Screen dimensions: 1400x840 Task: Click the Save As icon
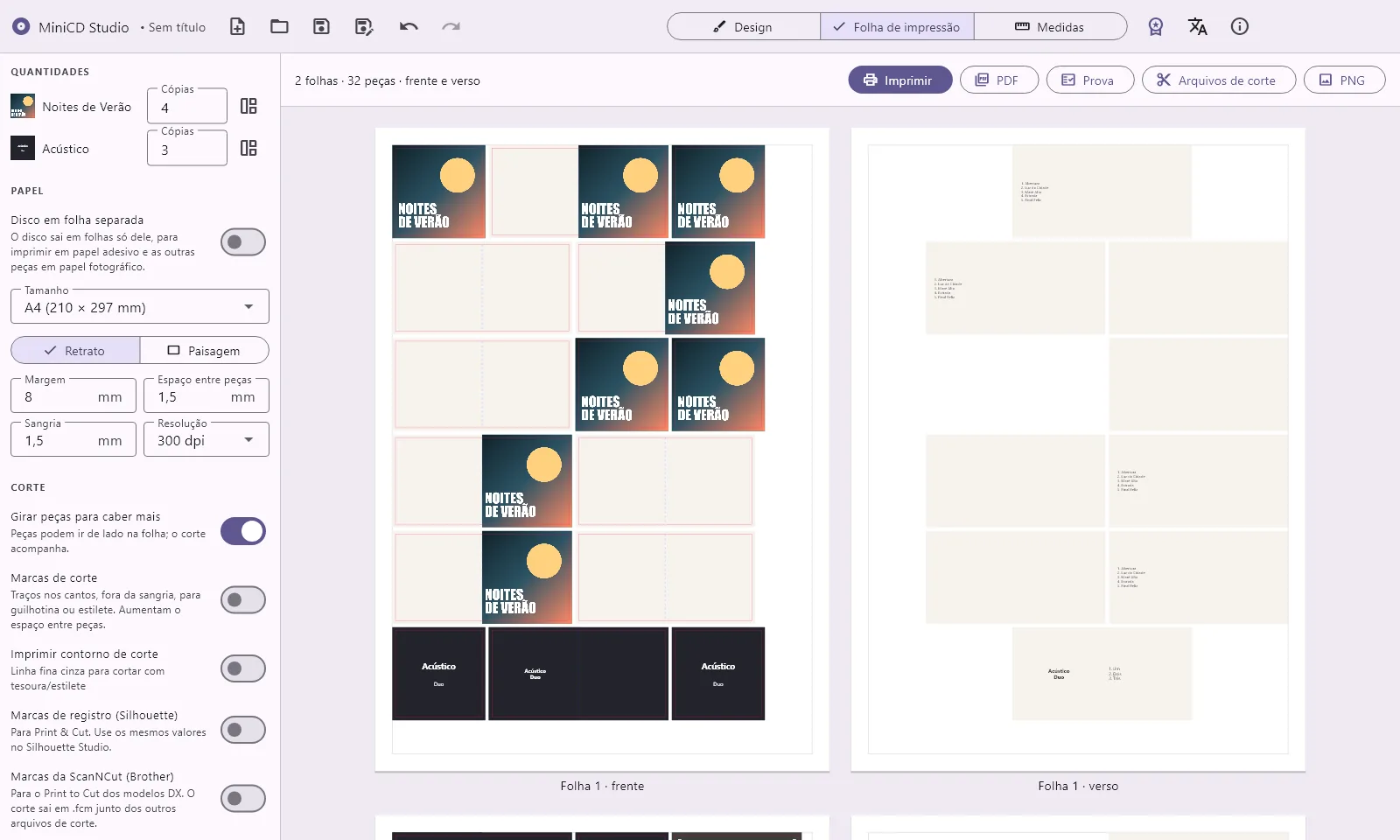click(x=364, y=26)
